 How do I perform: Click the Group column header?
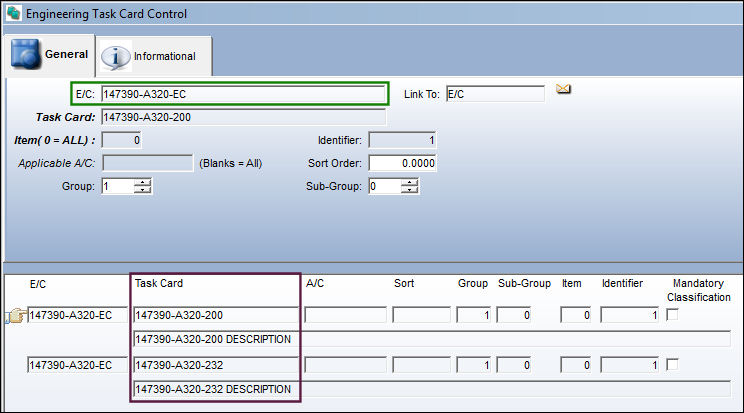(473, 283)
